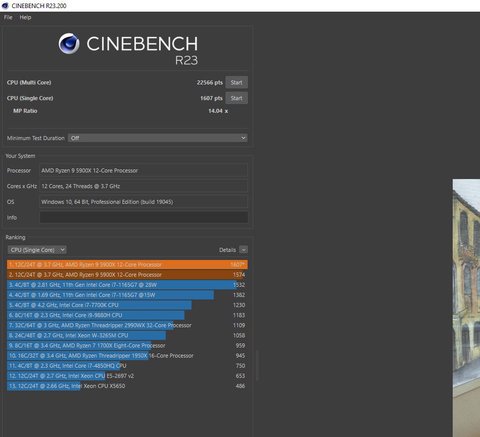Select ranking row 10 Threadripper 1950X
This screenshot has width=480, height=437.
tap(127, 356)
